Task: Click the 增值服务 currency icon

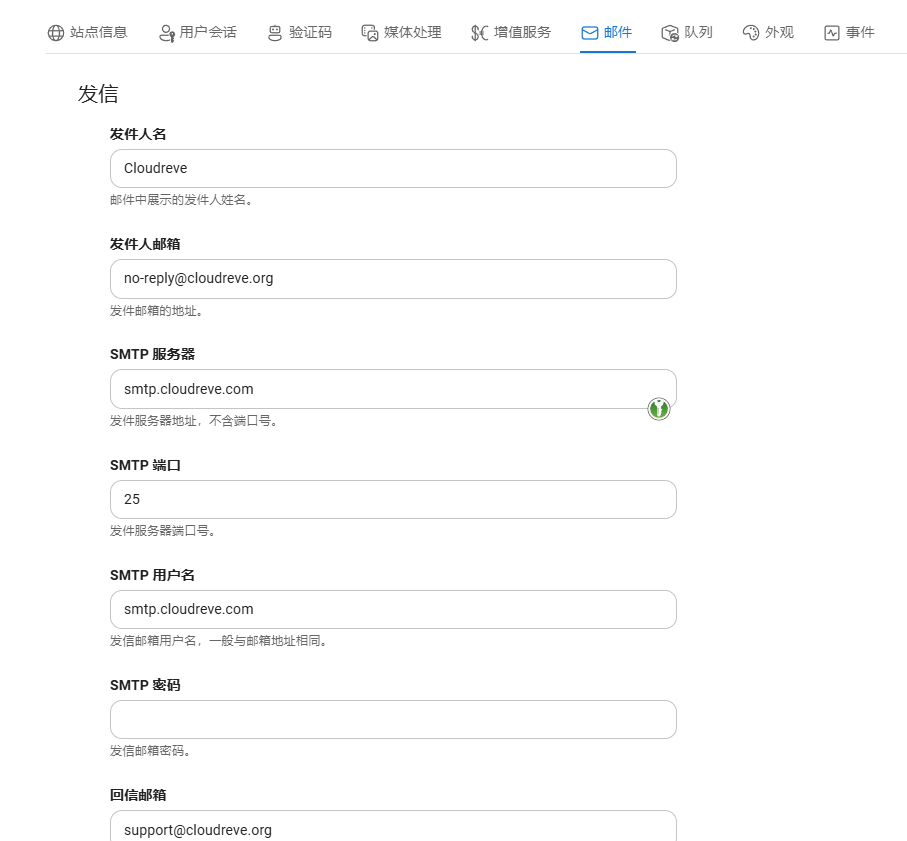Action: pos(480,33)
